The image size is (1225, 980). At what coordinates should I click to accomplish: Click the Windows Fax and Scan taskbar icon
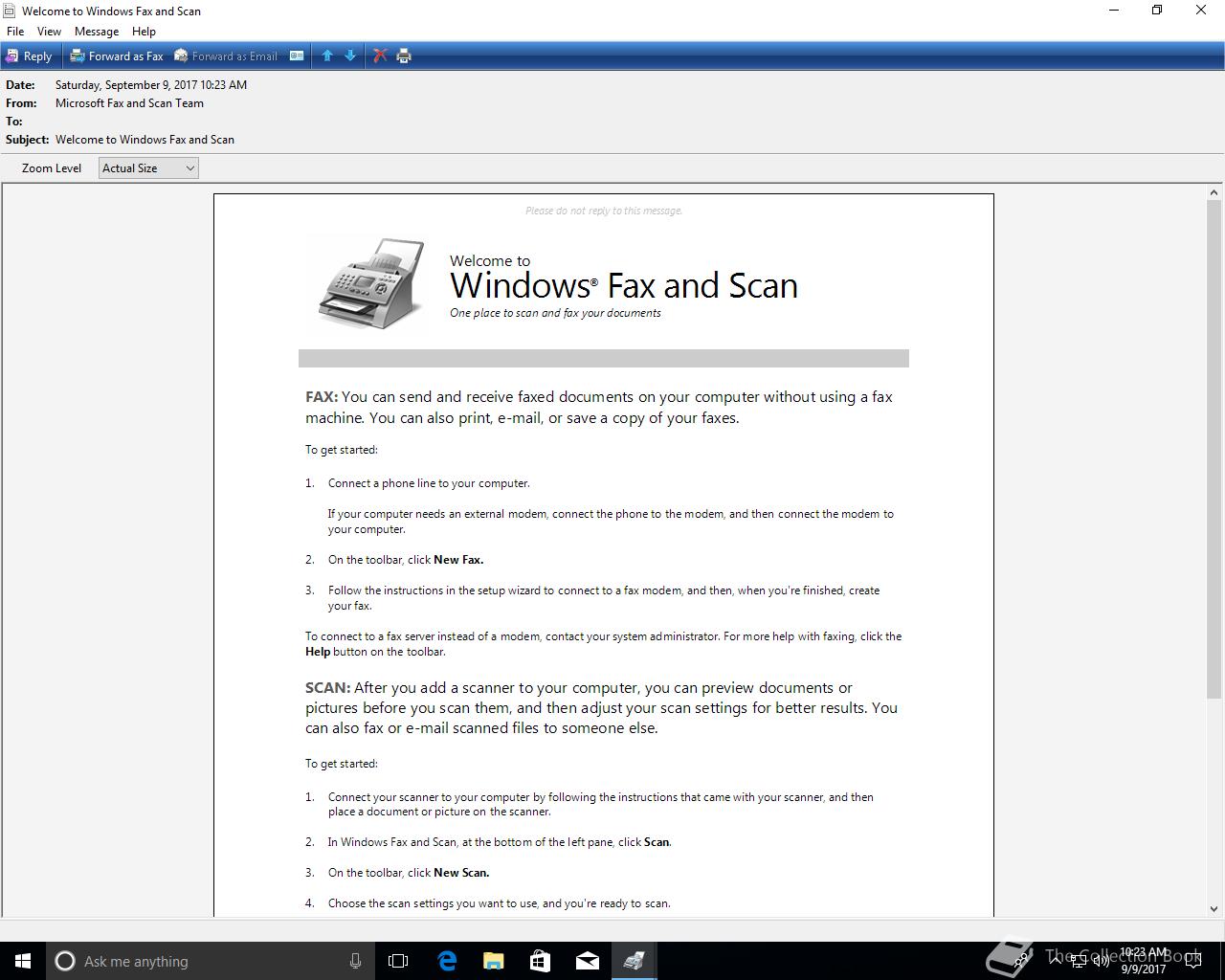coord(634,961)
